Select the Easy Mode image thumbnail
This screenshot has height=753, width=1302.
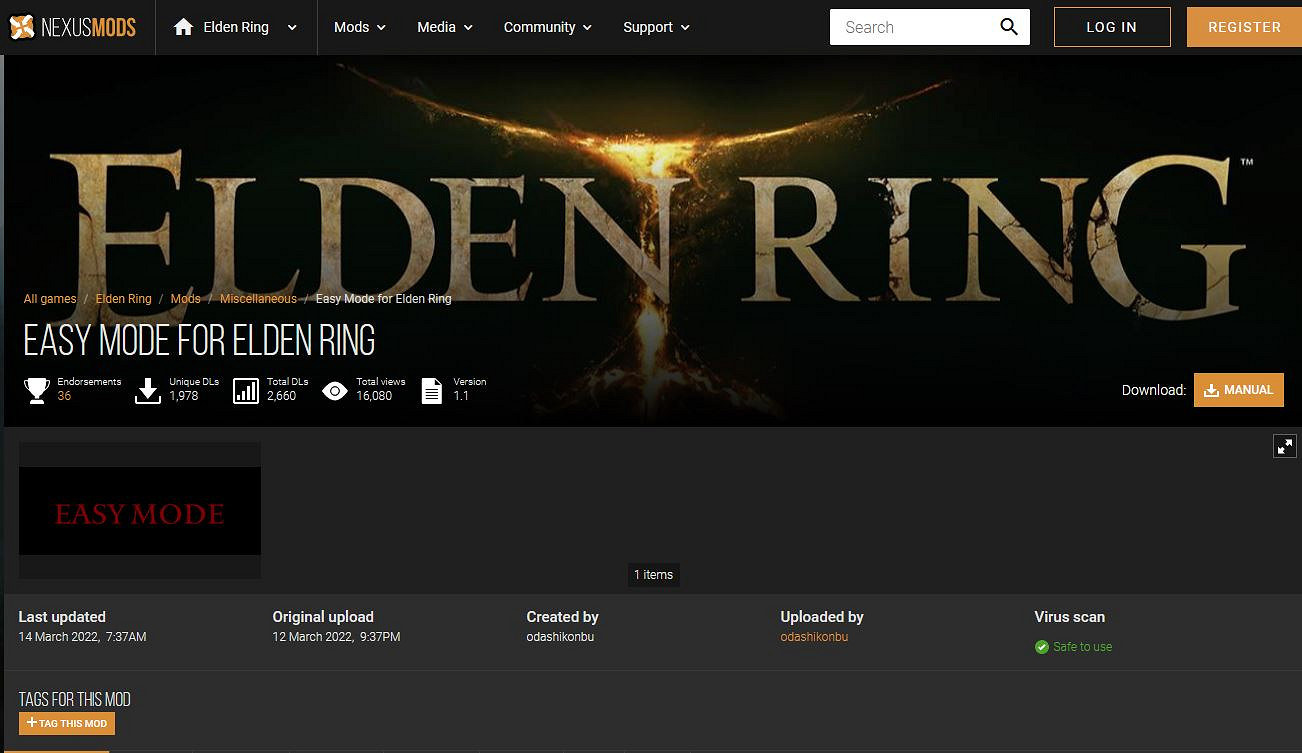coord(140,511)
